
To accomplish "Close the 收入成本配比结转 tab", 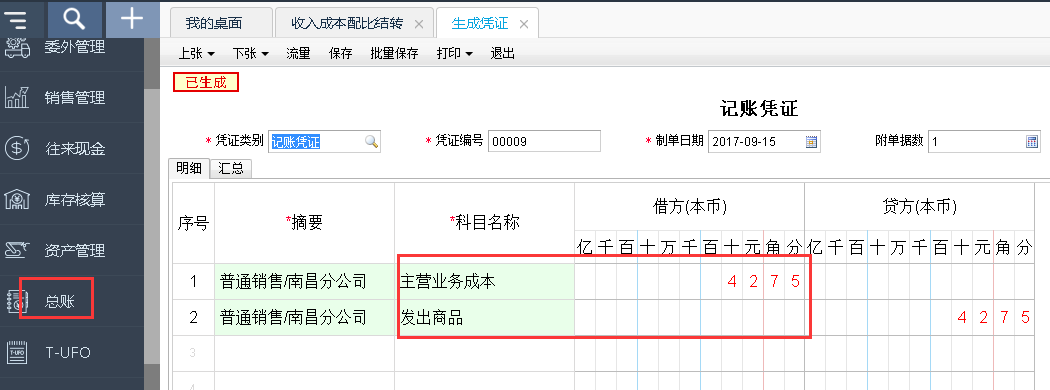I will tap(419, 24).
